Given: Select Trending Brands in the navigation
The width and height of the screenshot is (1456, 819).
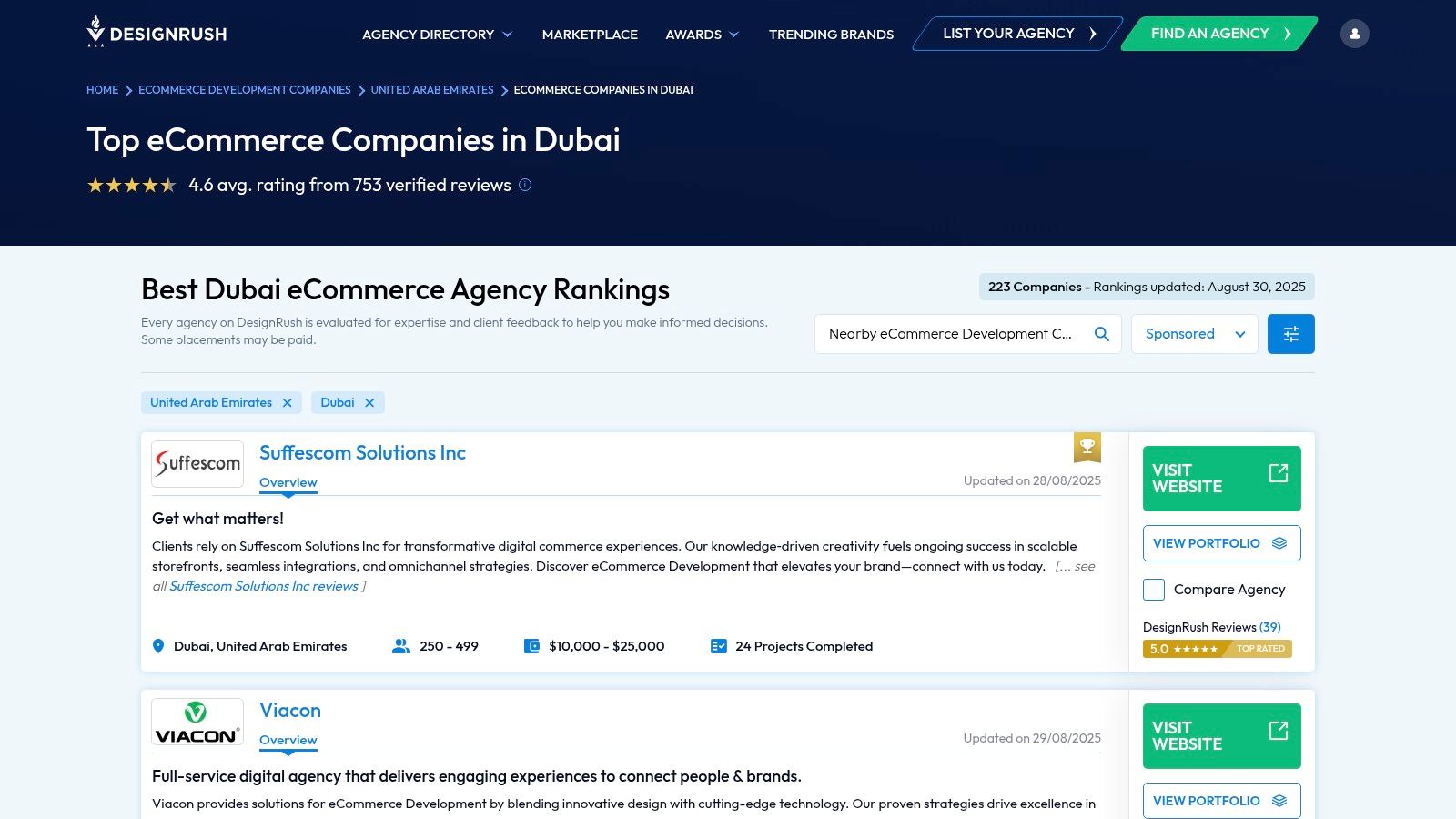Looking at the screenshot, I should pos(830,34).
